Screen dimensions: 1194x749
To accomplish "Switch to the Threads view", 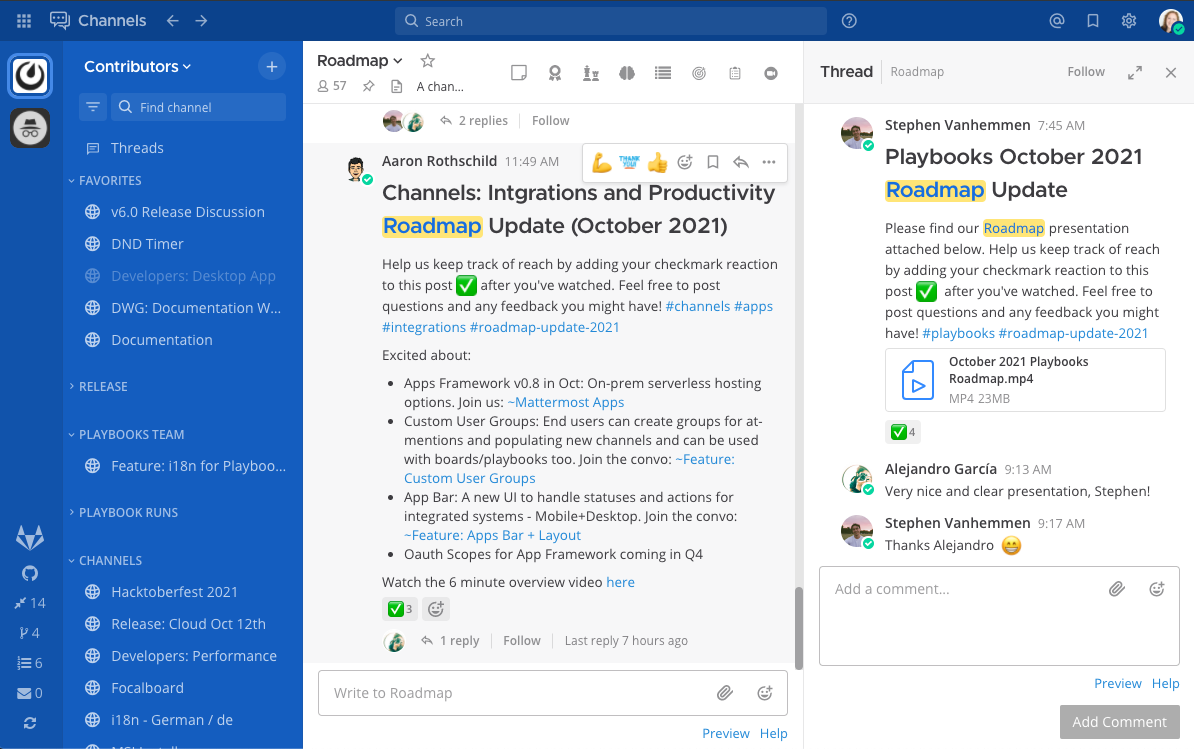I will 138,147.
